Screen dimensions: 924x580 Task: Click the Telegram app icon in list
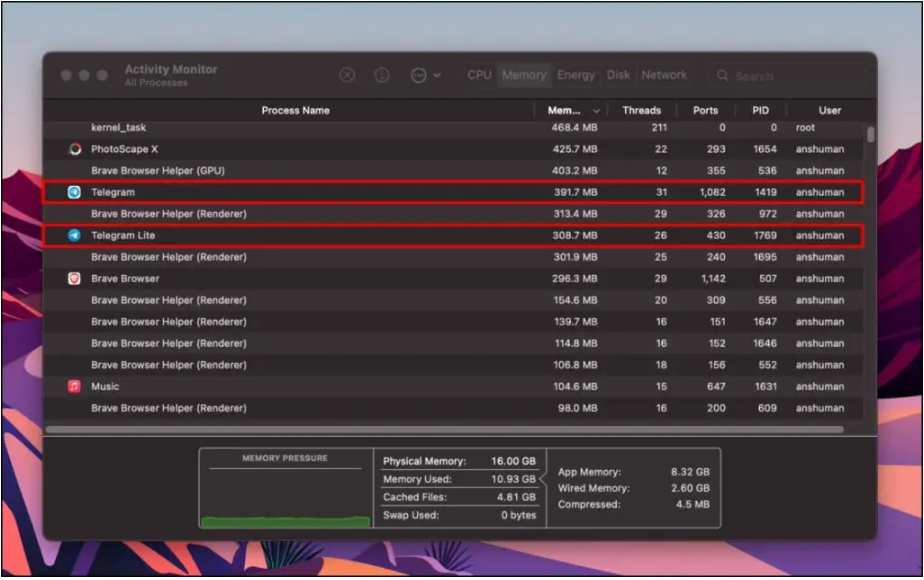coord(74,192)
